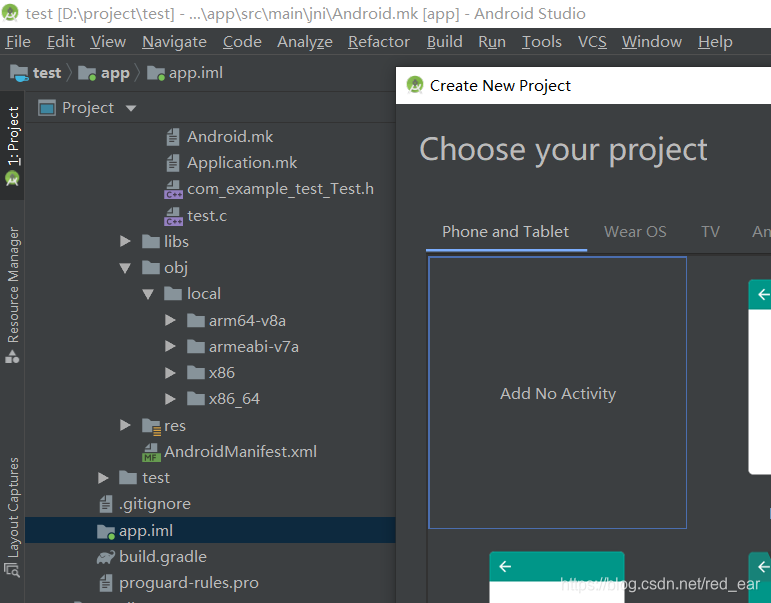Open the Run menu
Viewport: 771px width, 603px height.
coord(492,42)
